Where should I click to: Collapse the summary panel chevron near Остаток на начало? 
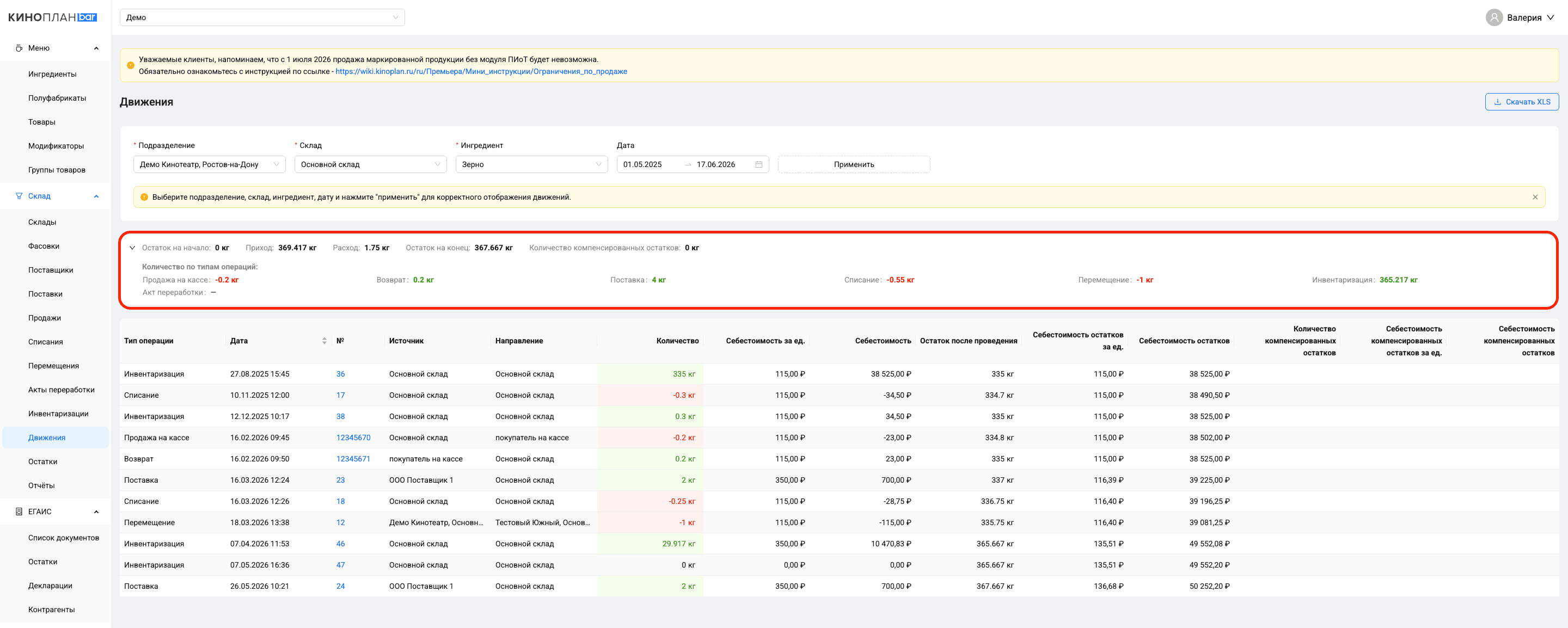(132, 248)
